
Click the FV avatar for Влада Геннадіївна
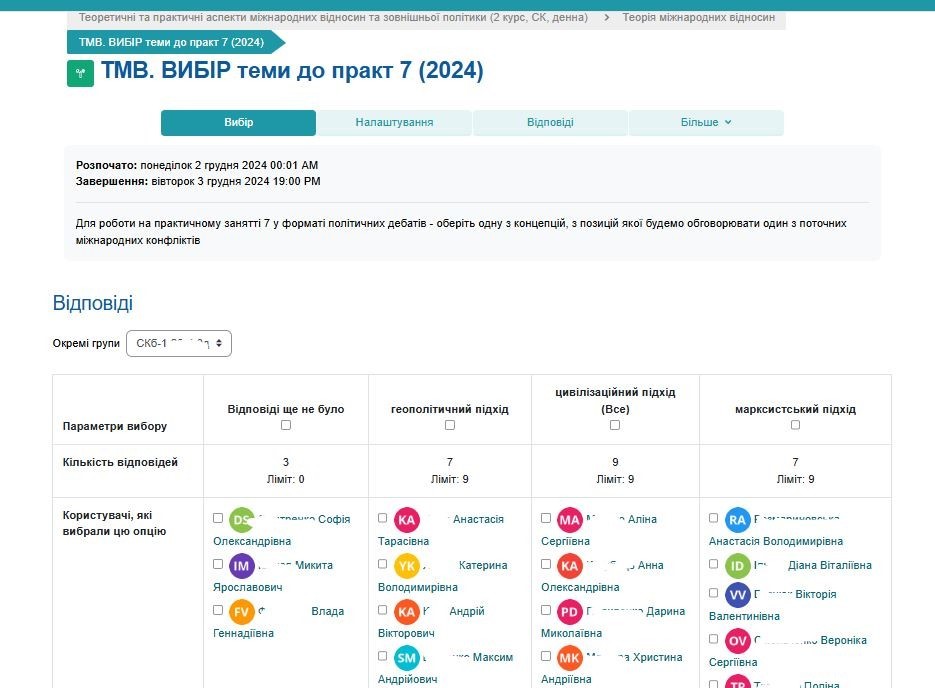tap(242, 612)
